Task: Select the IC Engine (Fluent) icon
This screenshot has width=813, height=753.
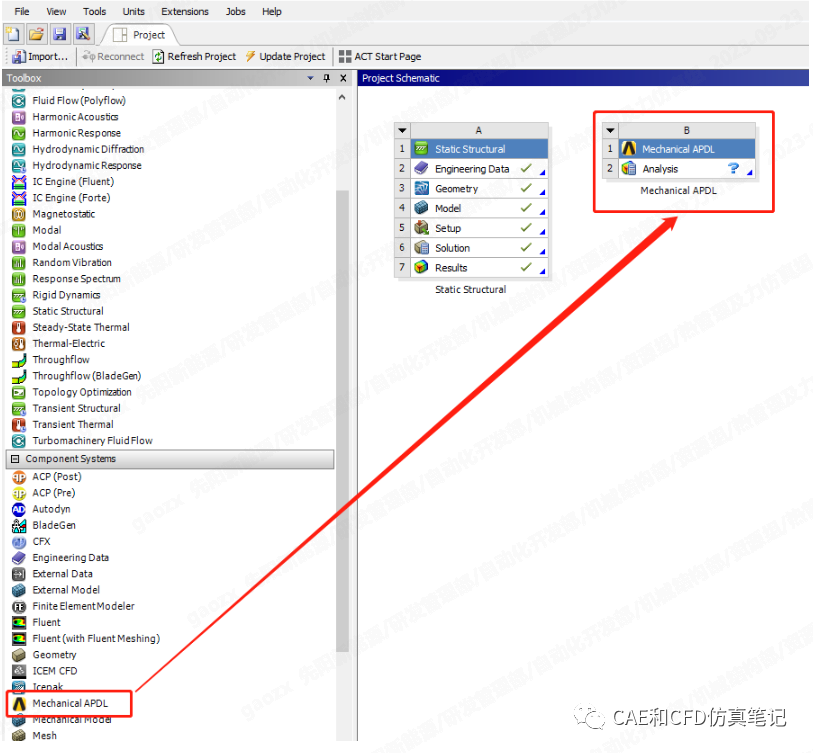Action: click(x=19, y=182)
